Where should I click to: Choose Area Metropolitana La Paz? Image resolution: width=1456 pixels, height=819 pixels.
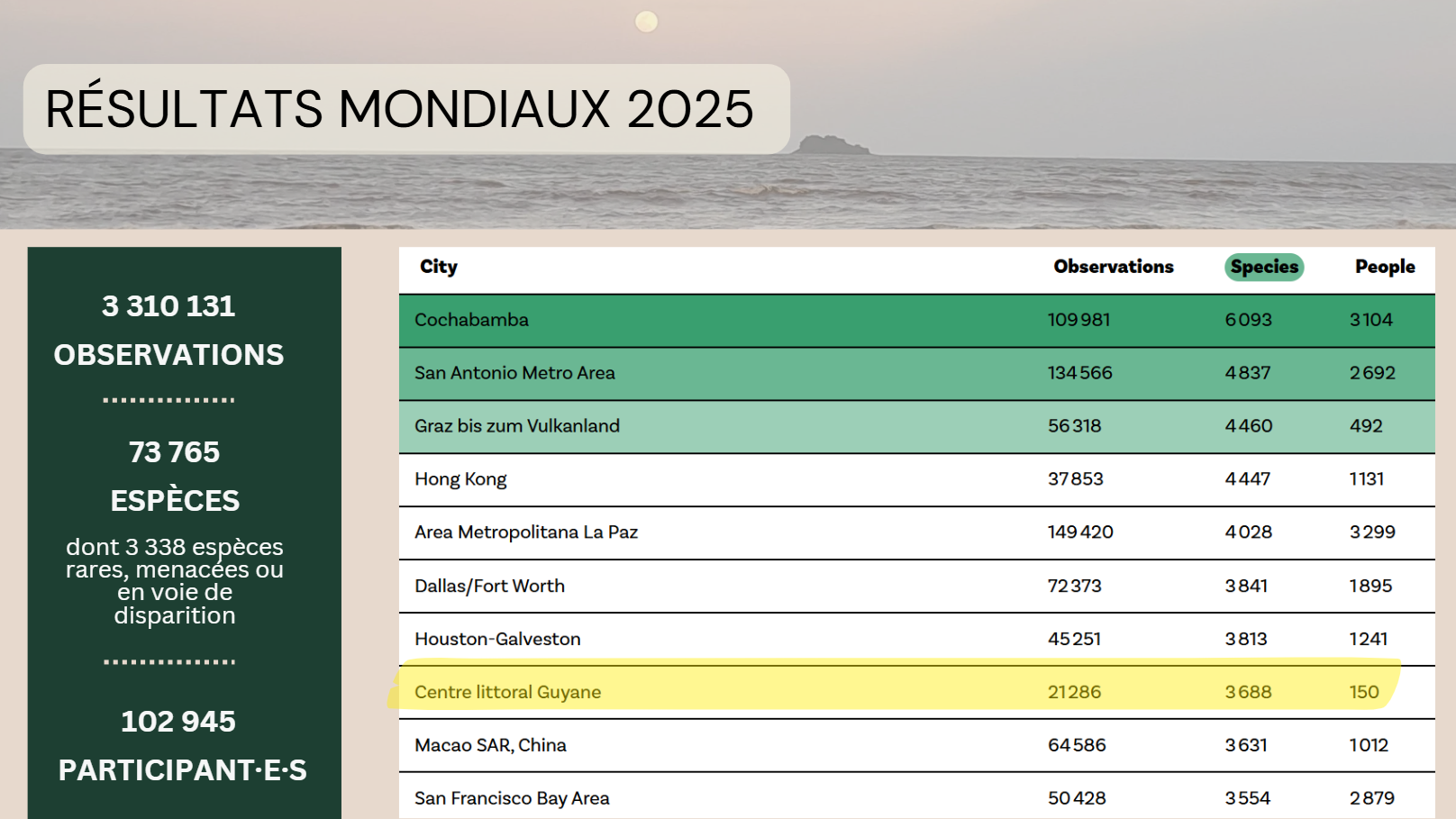(x=526, y=532)
